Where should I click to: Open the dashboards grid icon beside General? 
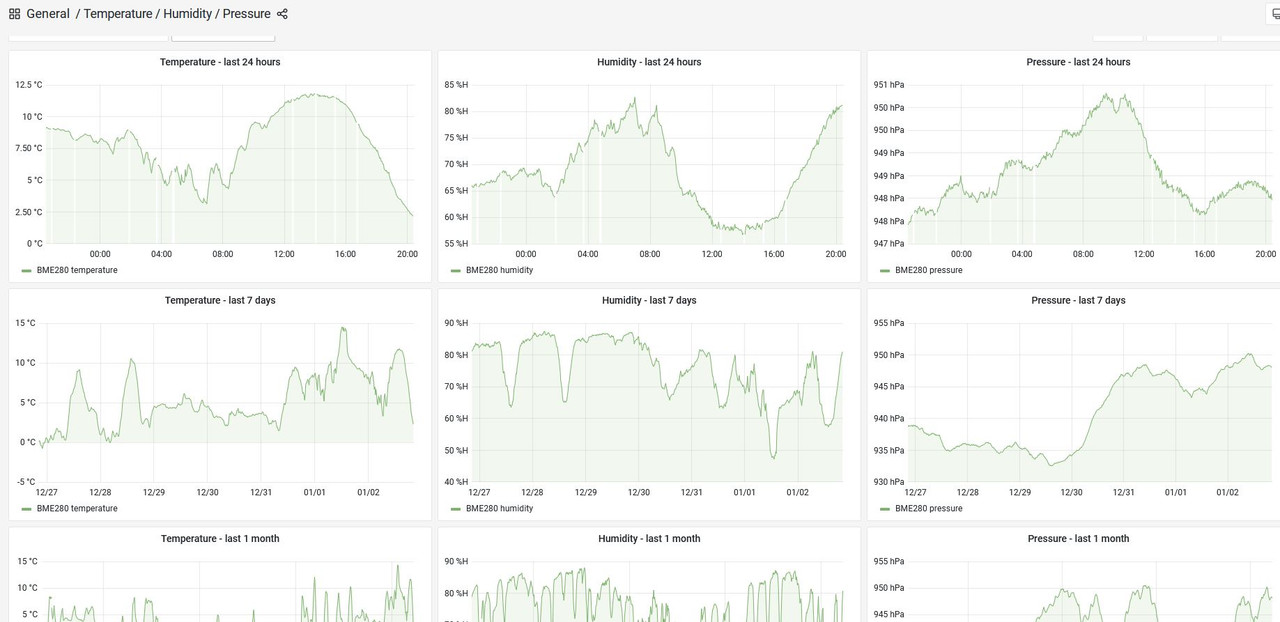pyautogui.click(x=14, y=14)
